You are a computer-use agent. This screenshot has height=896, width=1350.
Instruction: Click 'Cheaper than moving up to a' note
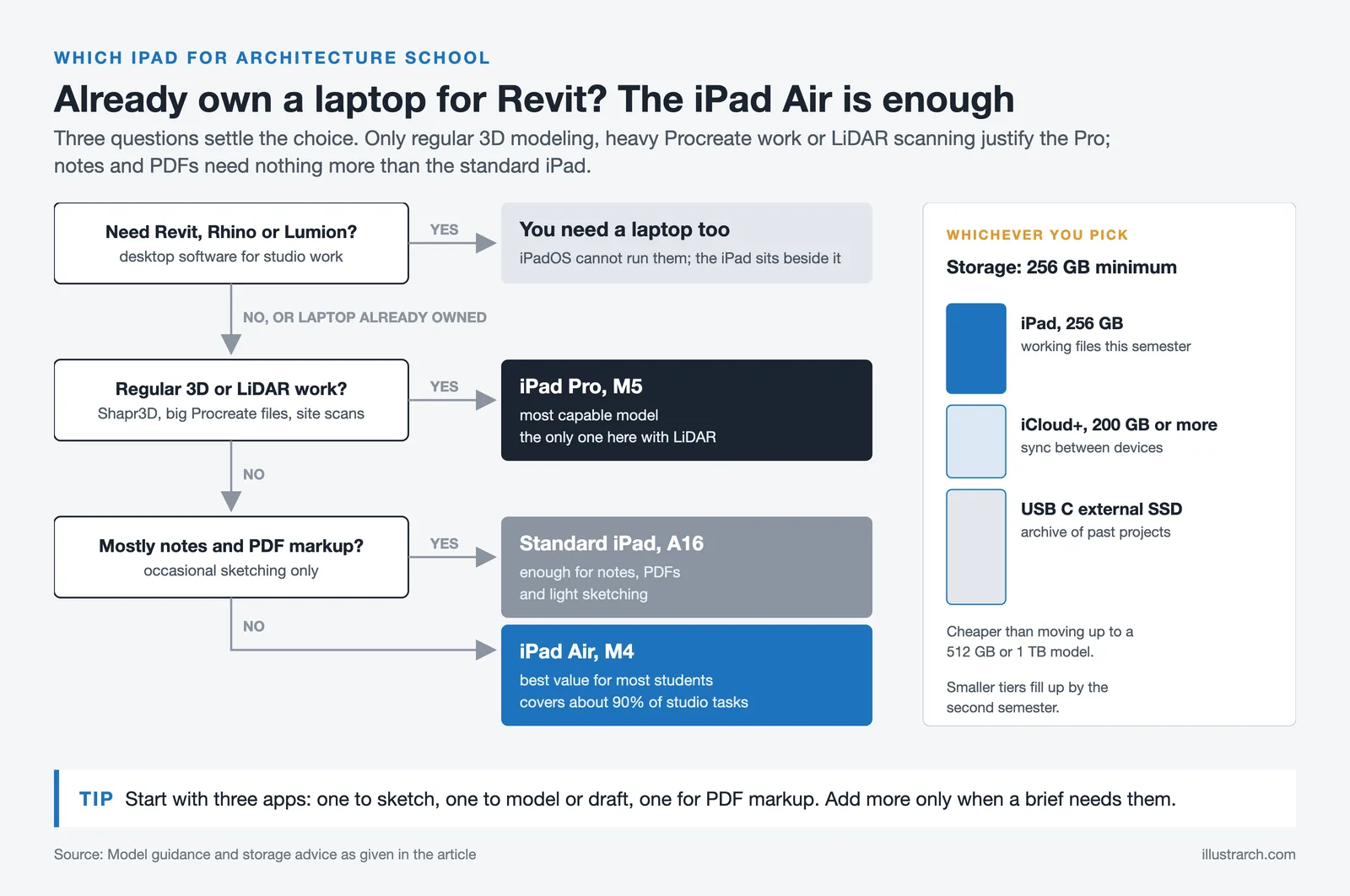[1039, 631]
